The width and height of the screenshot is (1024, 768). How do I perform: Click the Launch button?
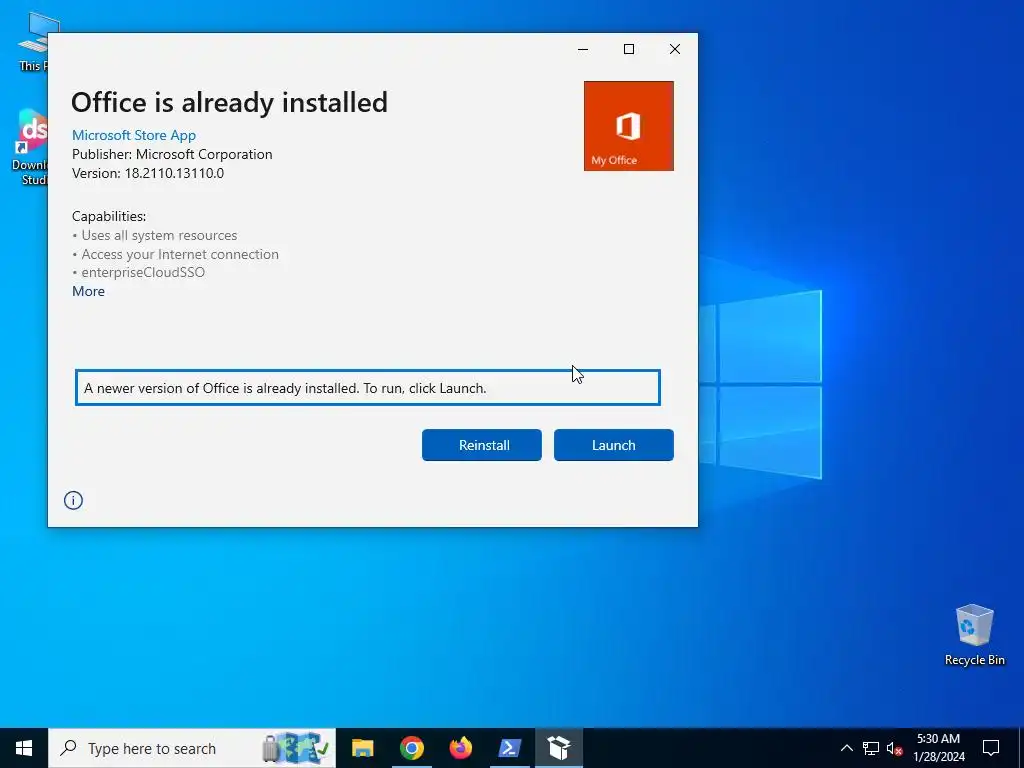coord(613,445)
